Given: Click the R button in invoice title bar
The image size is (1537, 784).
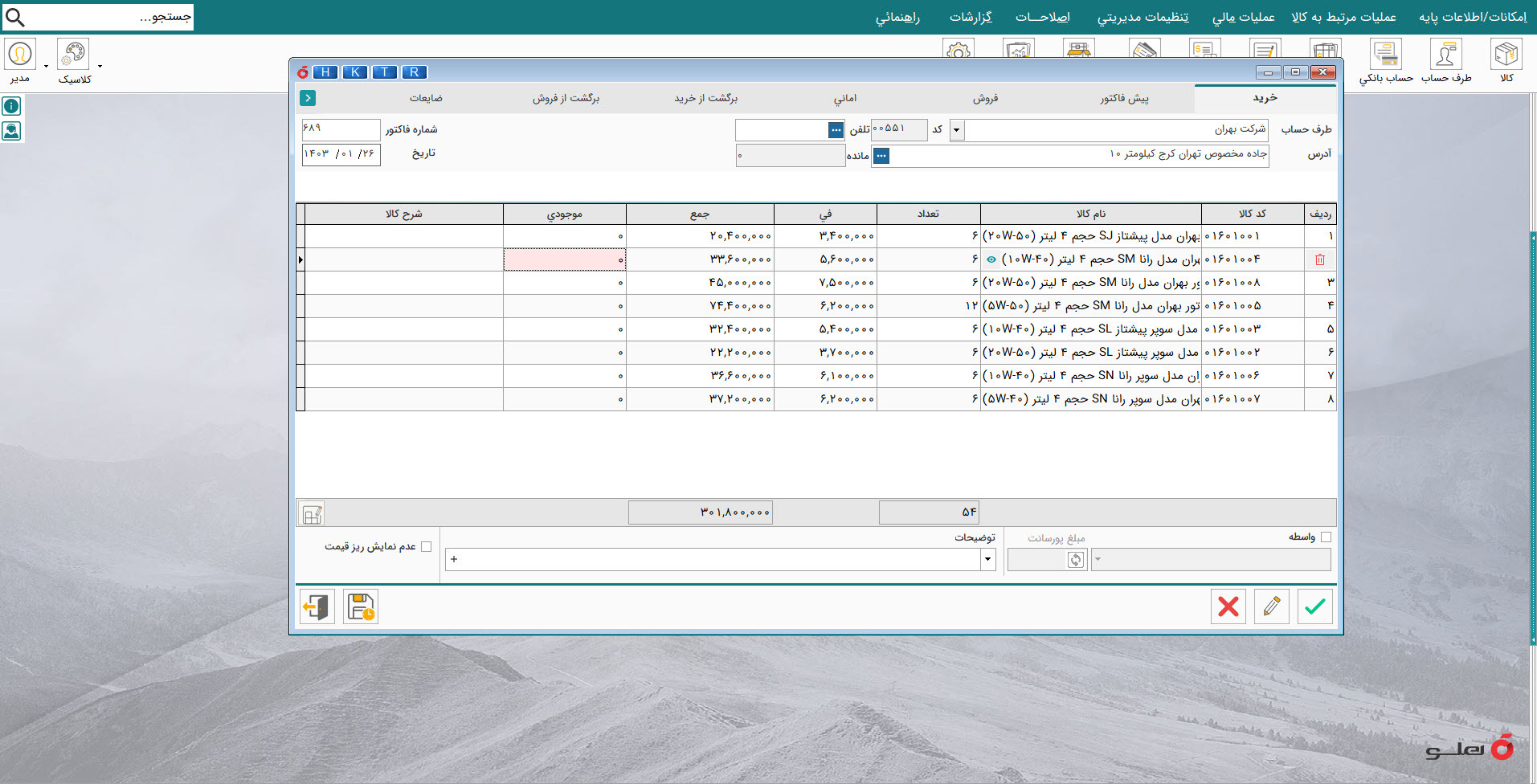Looking at the screenshot, I should 415,72.
